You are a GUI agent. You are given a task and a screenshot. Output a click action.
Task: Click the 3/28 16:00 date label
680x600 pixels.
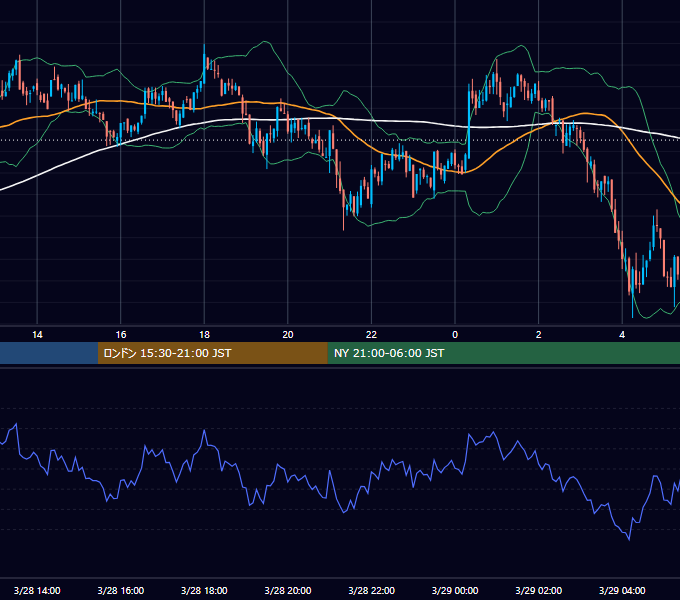[x=121, y=590]
